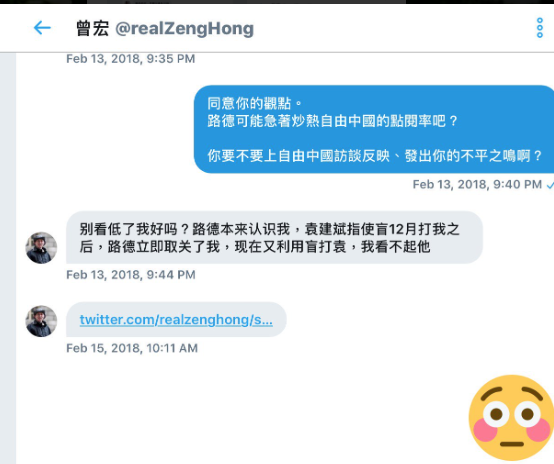Open the twitter.com/realzenghong link
554x464 pixels.
tap(176, 319)
